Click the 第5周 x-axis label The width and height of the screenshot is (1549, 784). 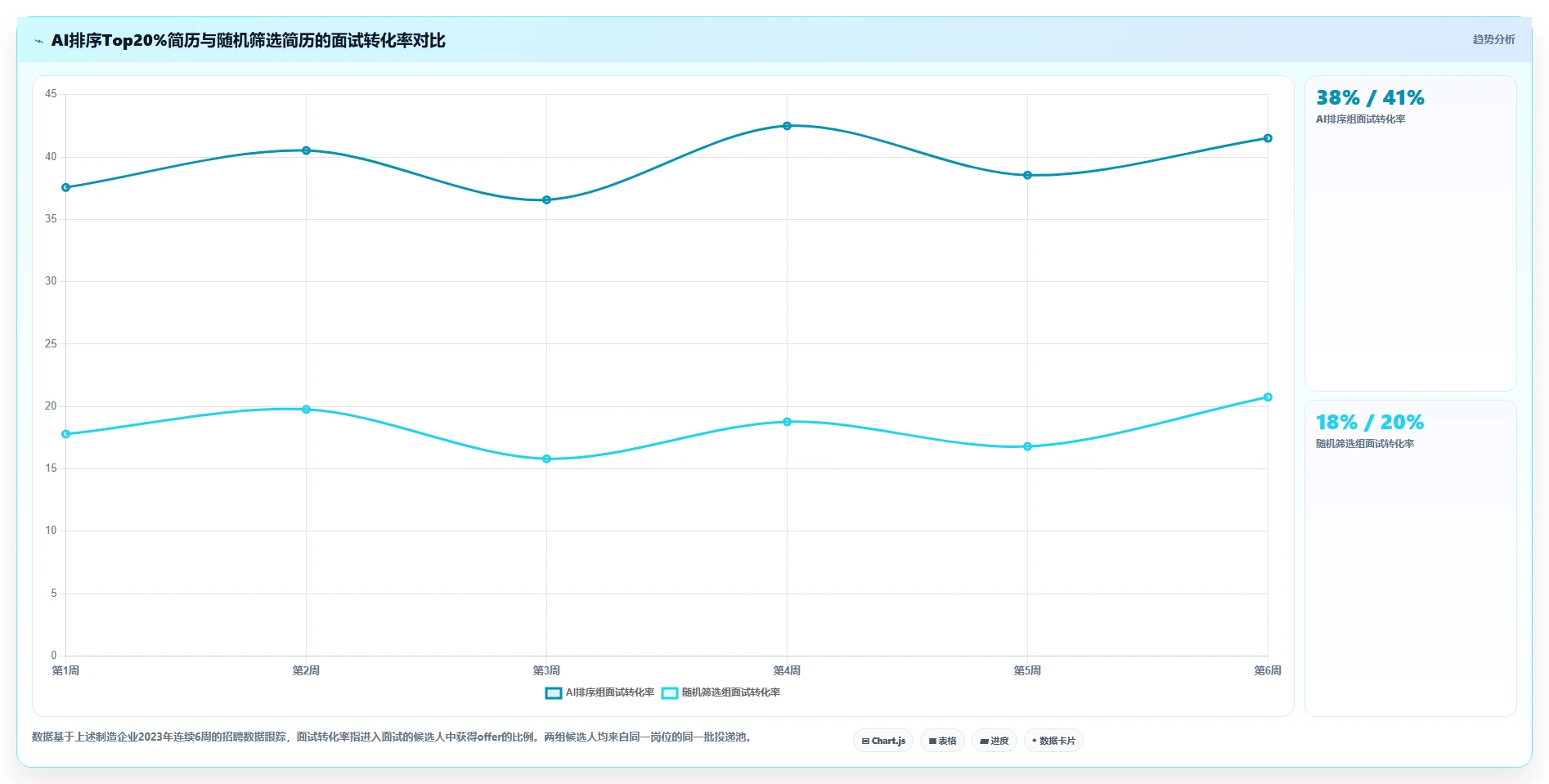(1028, 671)
